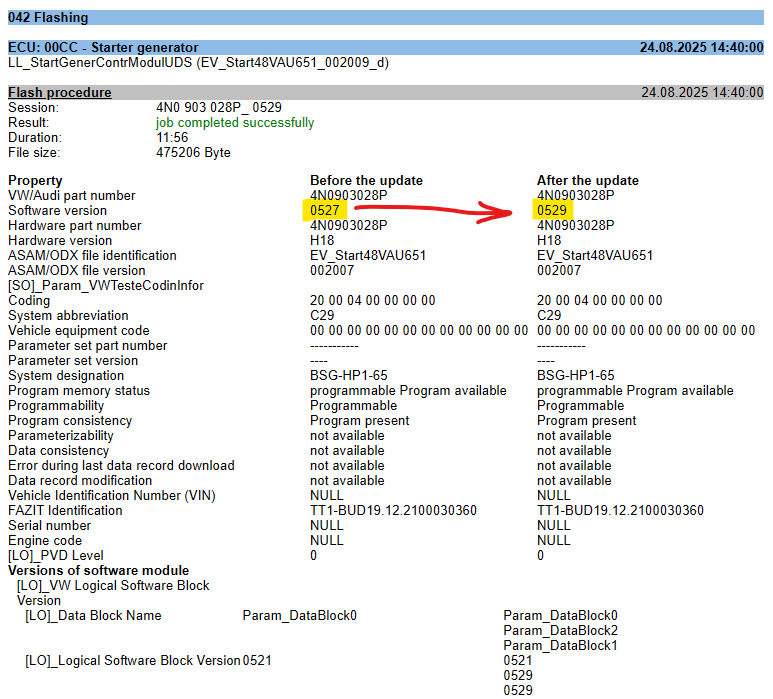Screen dimensions: 773x699
Task: Click '[LO]_Logical Software Block Version' label
Action: (x=133, y=661)
